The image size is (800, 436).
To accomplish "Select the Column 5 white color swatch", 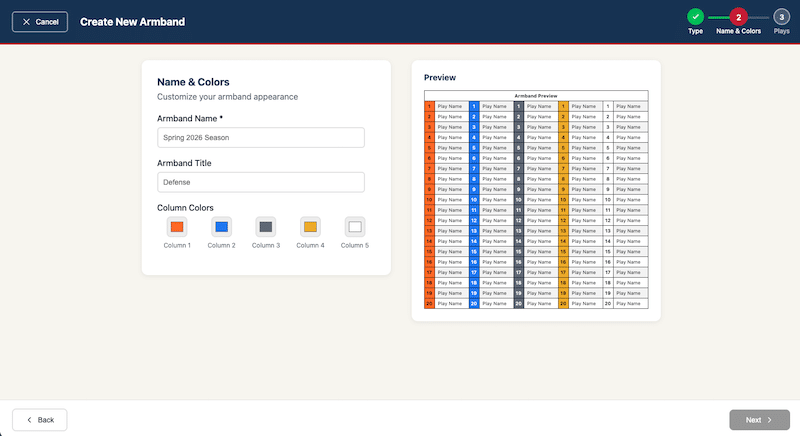I will point(355,227).
